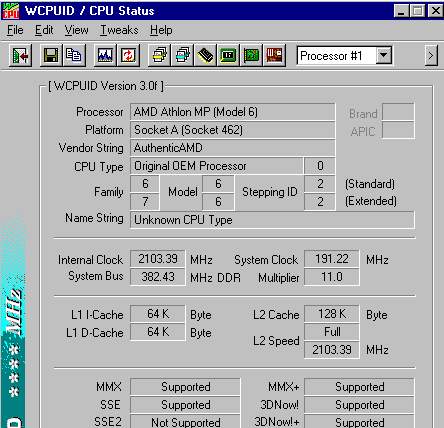This screenshot has height=428, width=444.
Task: Click the MMX+ Supported field
Action: tap(359, 387)
